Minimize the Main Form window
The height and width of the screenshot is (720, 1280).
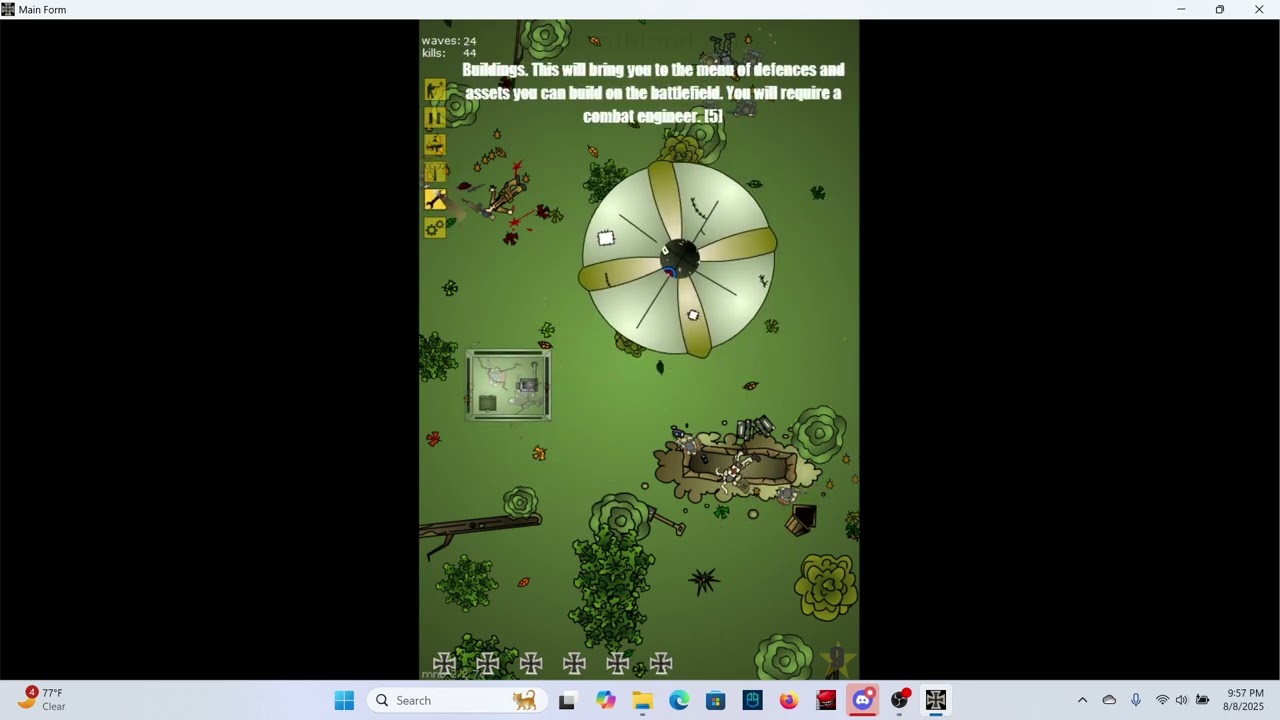1181,10
